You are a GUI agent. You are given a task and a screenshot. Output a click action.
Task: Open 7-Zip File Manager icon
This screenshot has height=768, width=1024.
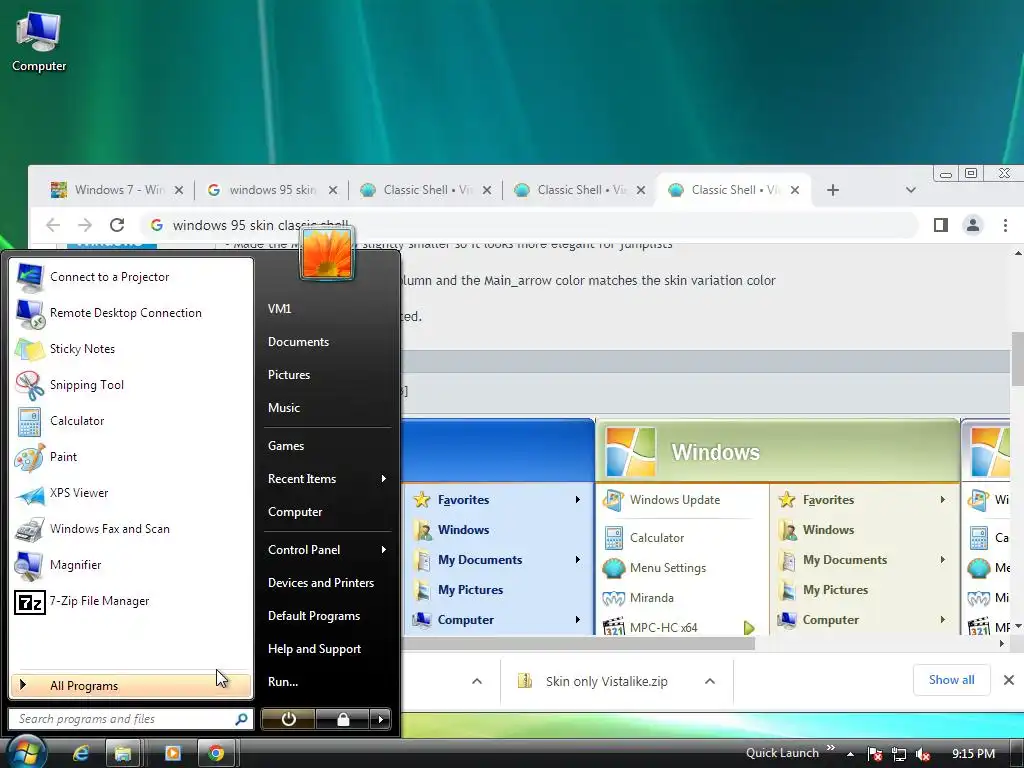pyautogui.click(x=29, y=601)
